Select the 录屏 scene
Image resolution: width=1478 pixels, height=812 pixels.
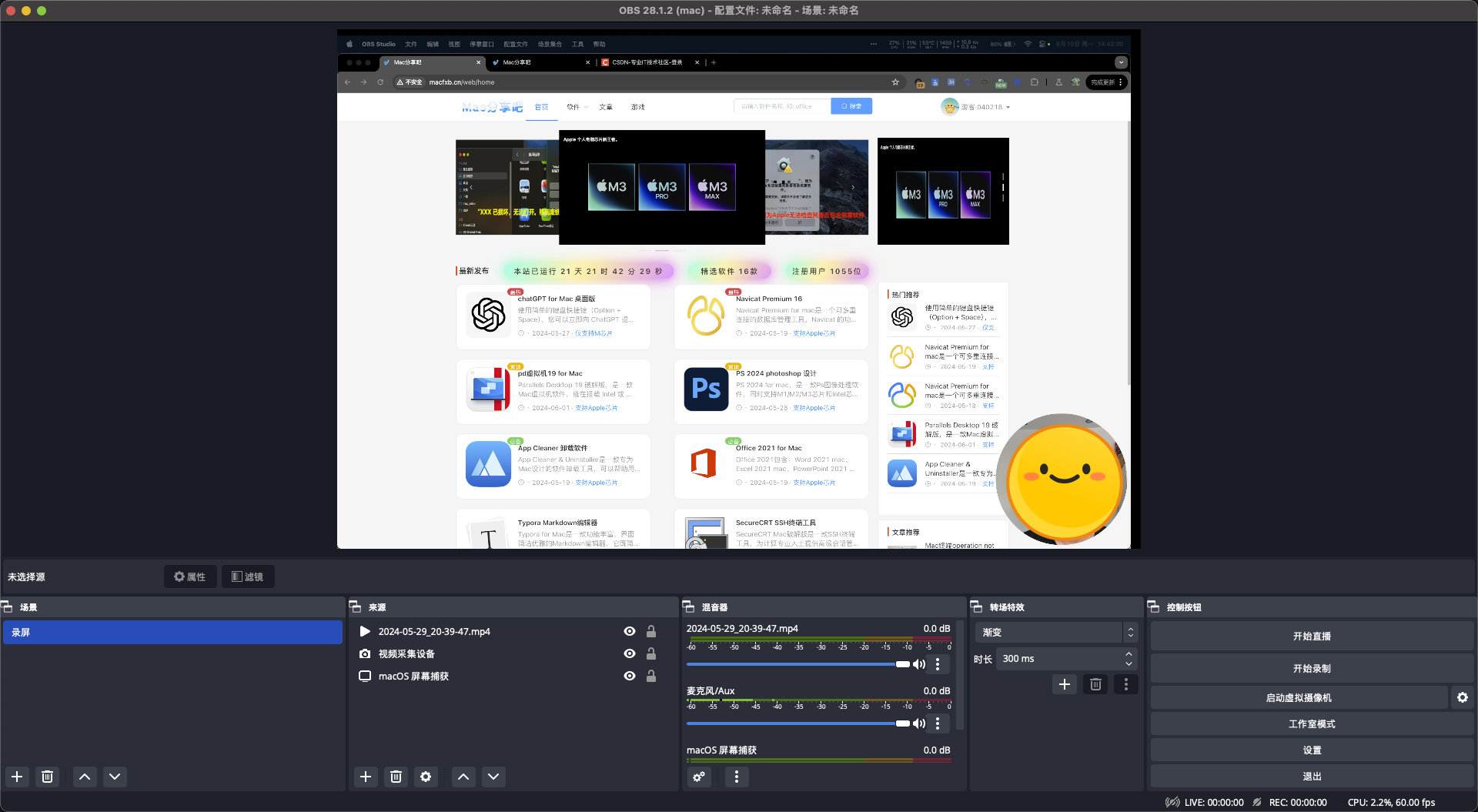tap(172, 632)
